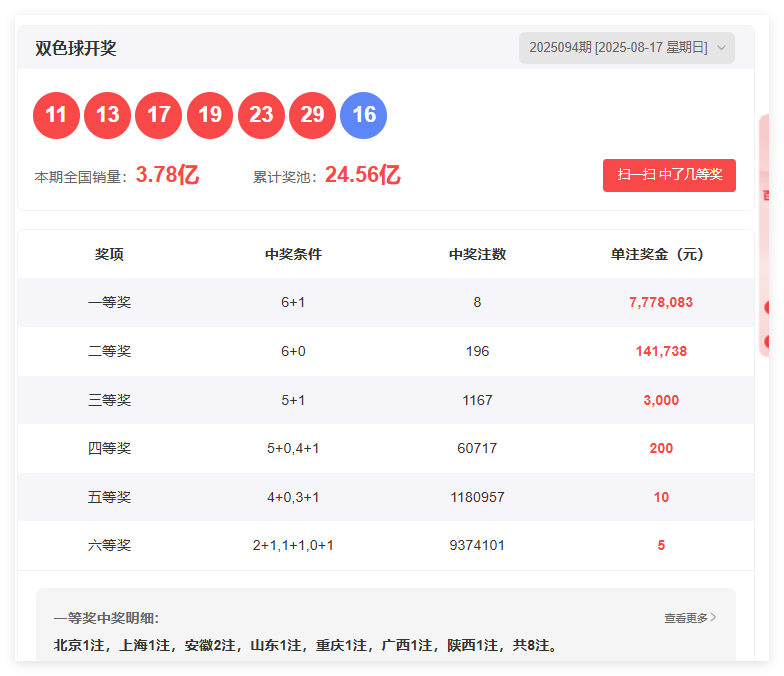Viewport: 784px width, 676px height.
Task: Click the 奖项 column header
Action: 109,254
